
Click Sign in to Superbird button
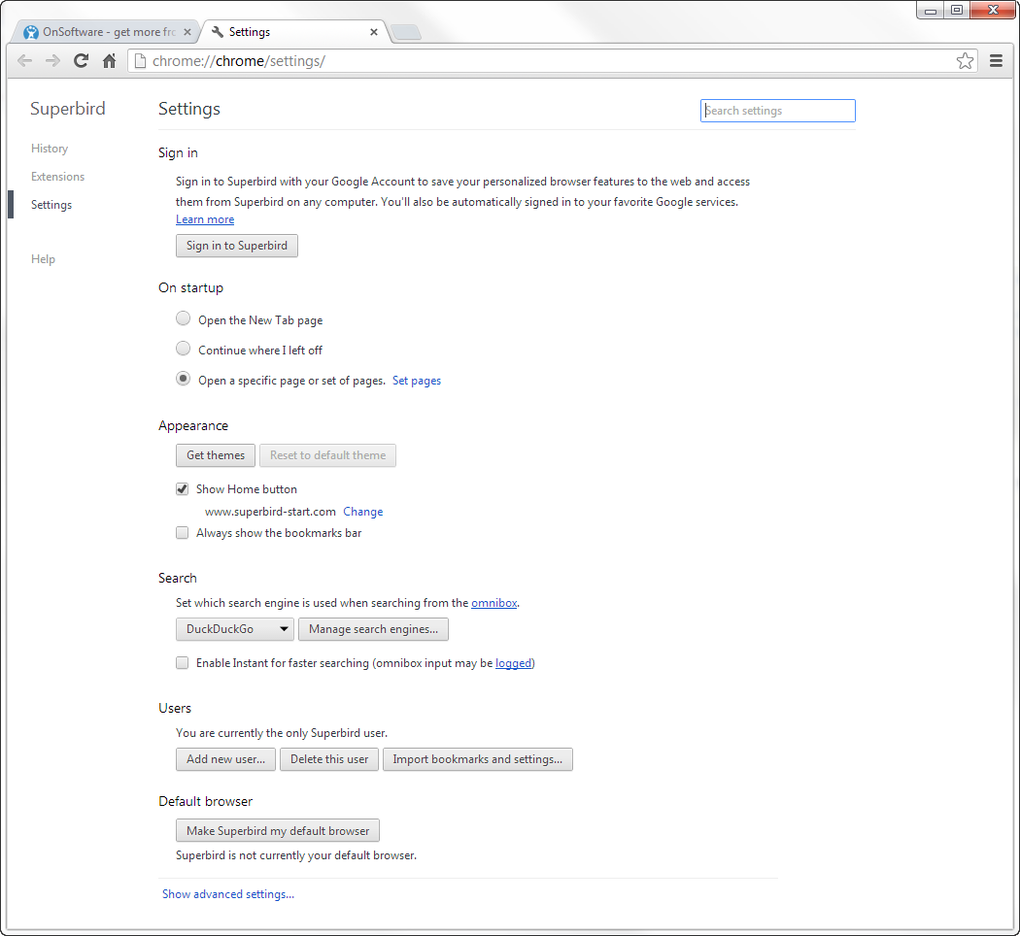[237, 246]
